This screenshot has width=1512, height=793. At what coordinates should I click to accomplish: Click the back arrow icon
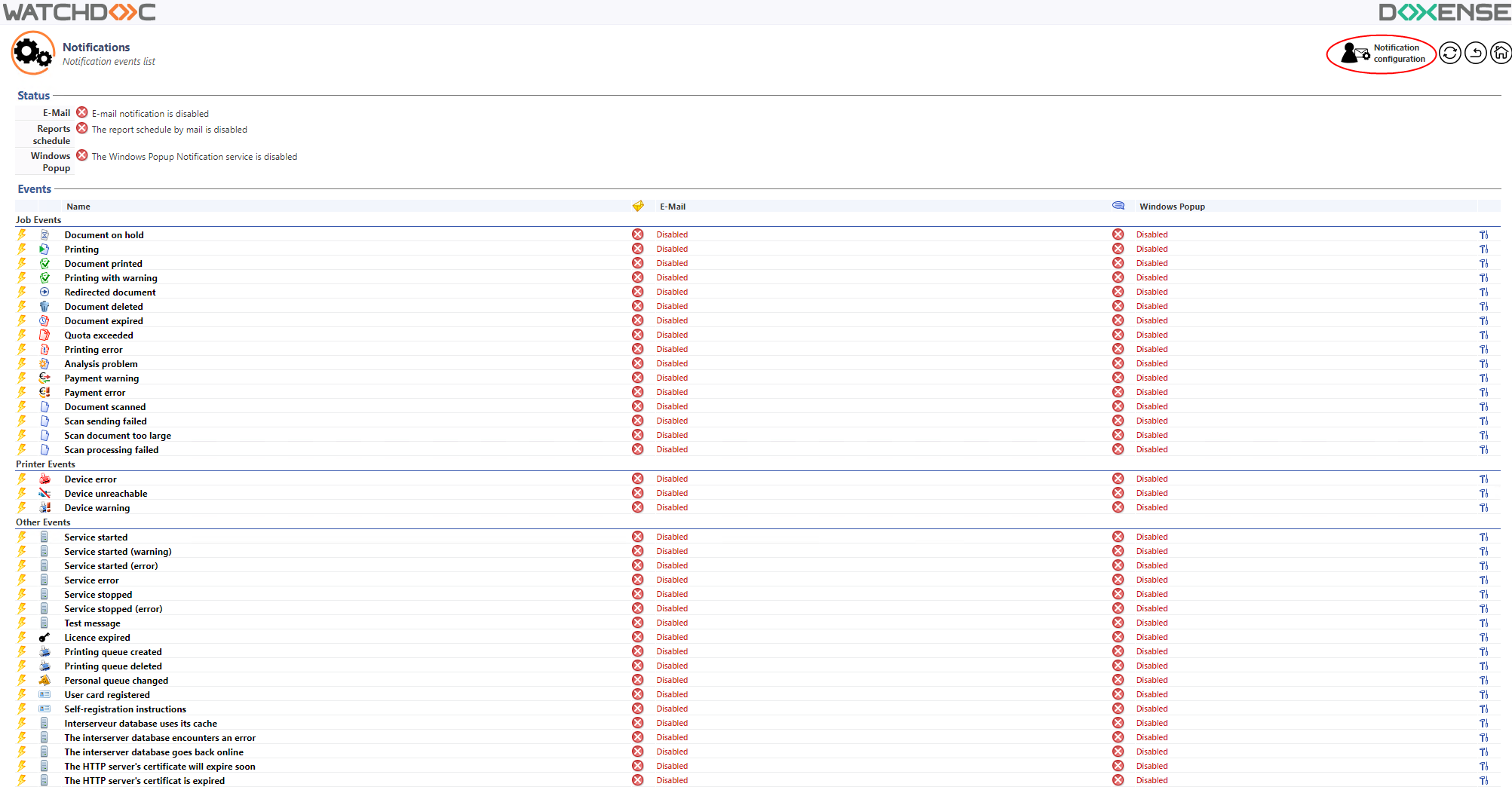(x=1475, y=53)
